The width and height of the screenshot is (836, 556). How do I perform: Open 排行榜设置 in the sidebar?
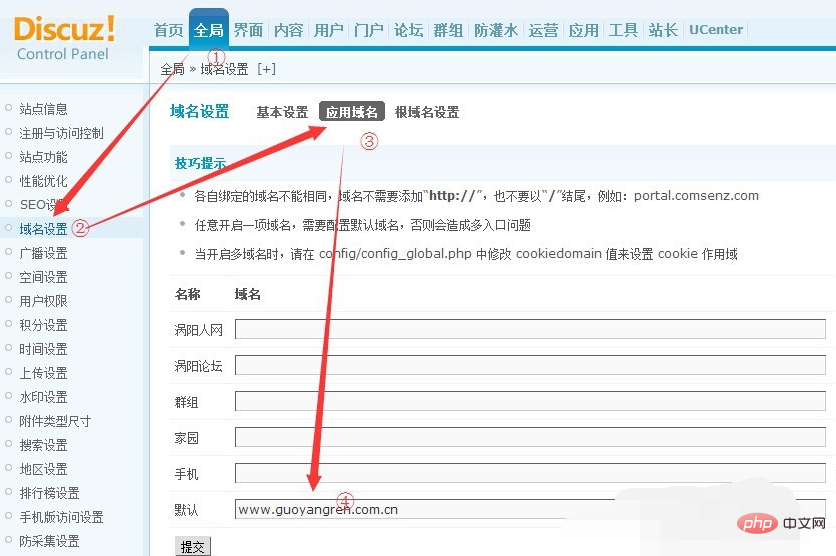pyautogui.click(x=49, y=493)
